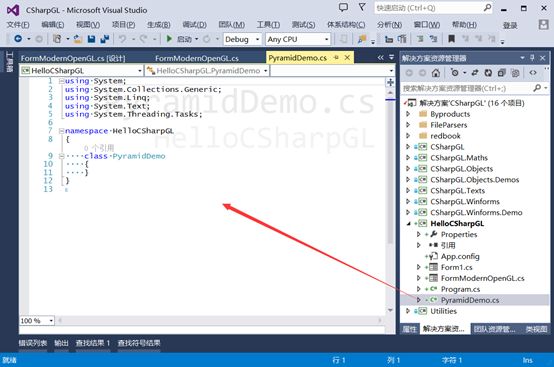Screen dimensions: 554x367
Task: Click the quick launch search magnifier icon
Action: tap(487, 7)
